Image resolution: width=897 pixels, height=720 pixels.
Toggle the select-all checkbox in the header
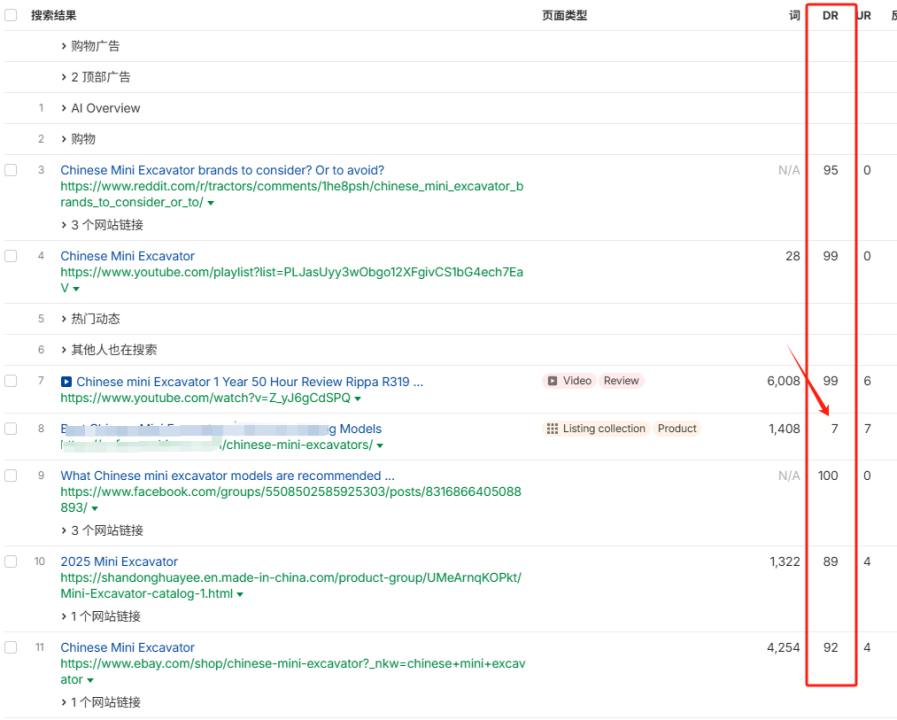click(x=11, y=15)
